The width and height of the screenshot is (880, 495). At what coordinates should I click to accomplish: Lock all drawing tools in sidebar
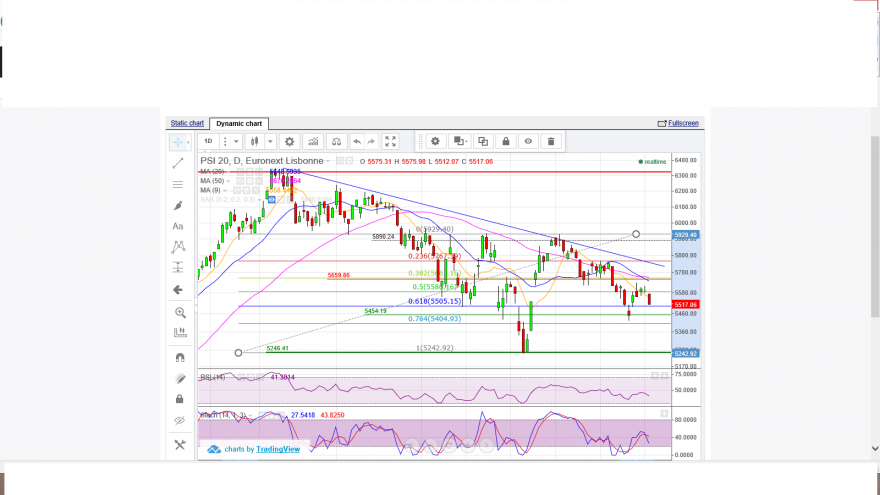[180, 399]
